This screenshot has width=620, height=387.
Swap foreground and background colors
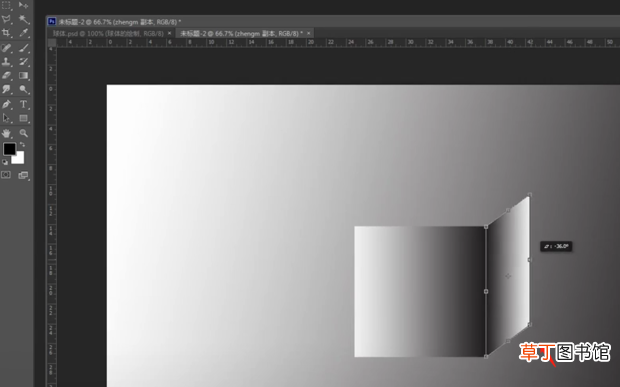click(x=22, y=145)
